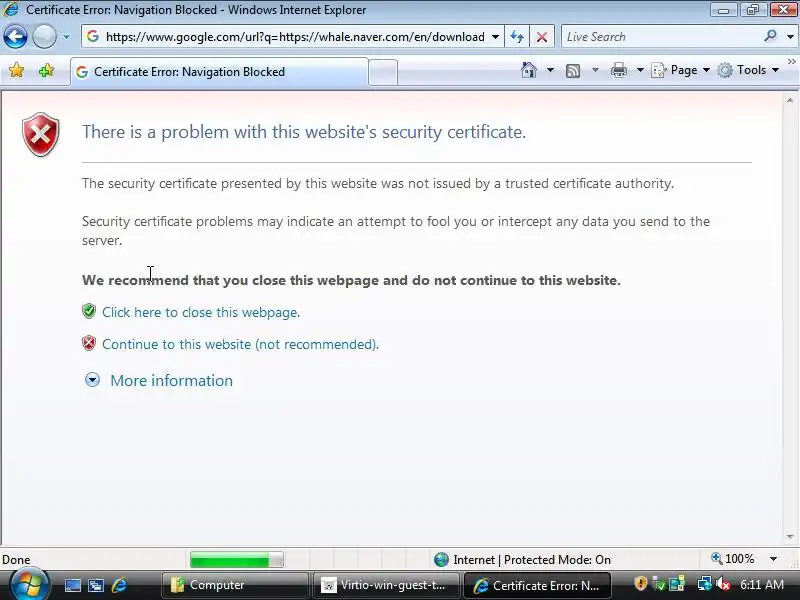Click the 'Click here to close this webpage' link
This screenshot has height=600, width=800.
click(201, 312)
